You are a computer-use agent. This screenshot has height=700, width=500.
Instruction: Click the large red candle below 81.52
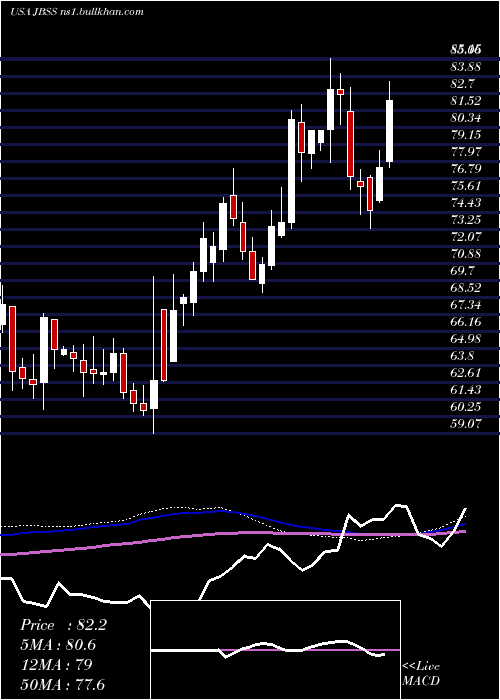pyautogui.click(x=350, y=144)
